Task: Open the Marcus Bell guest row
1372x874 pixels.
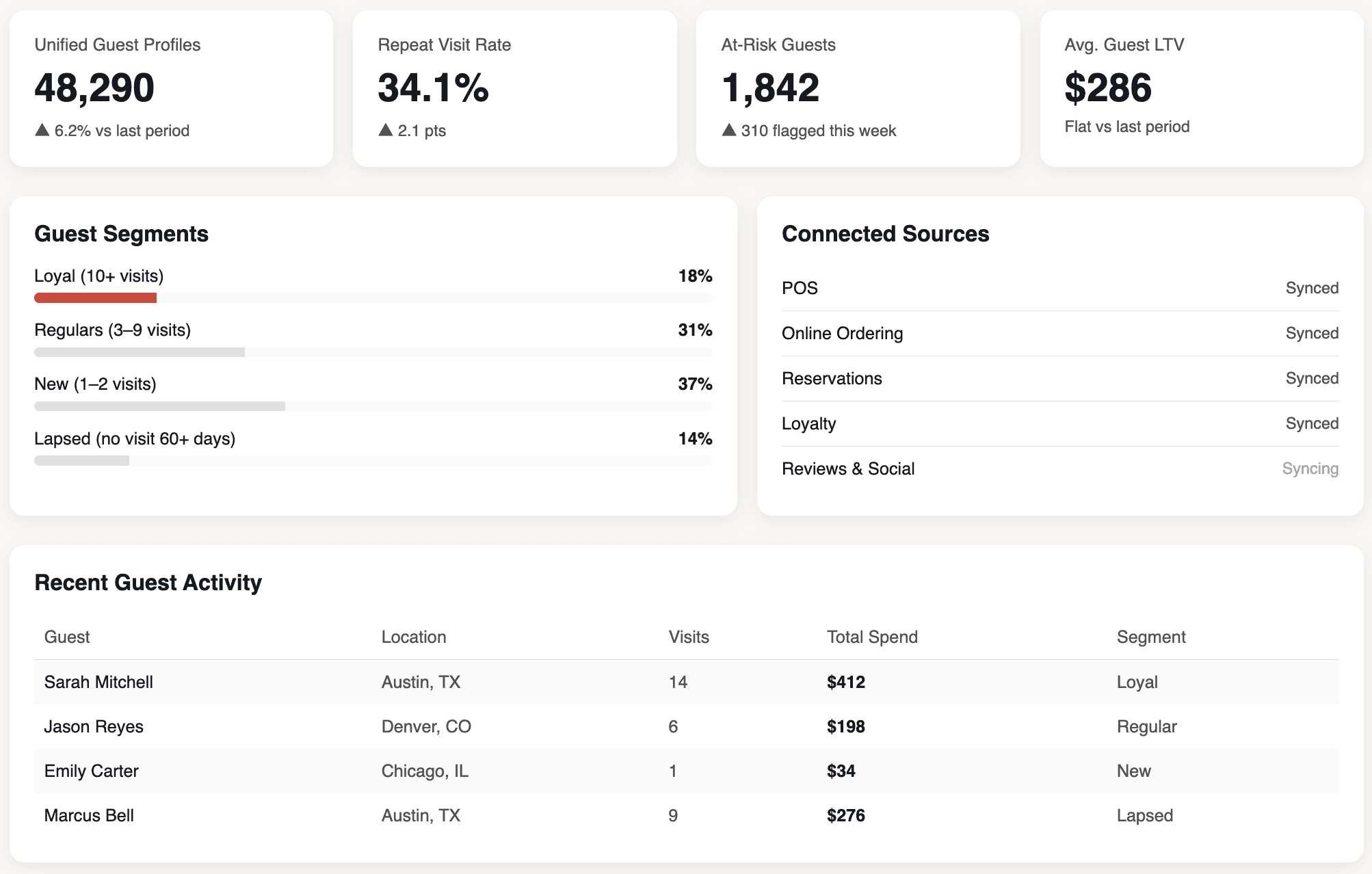Action: (x=687, y=815)
